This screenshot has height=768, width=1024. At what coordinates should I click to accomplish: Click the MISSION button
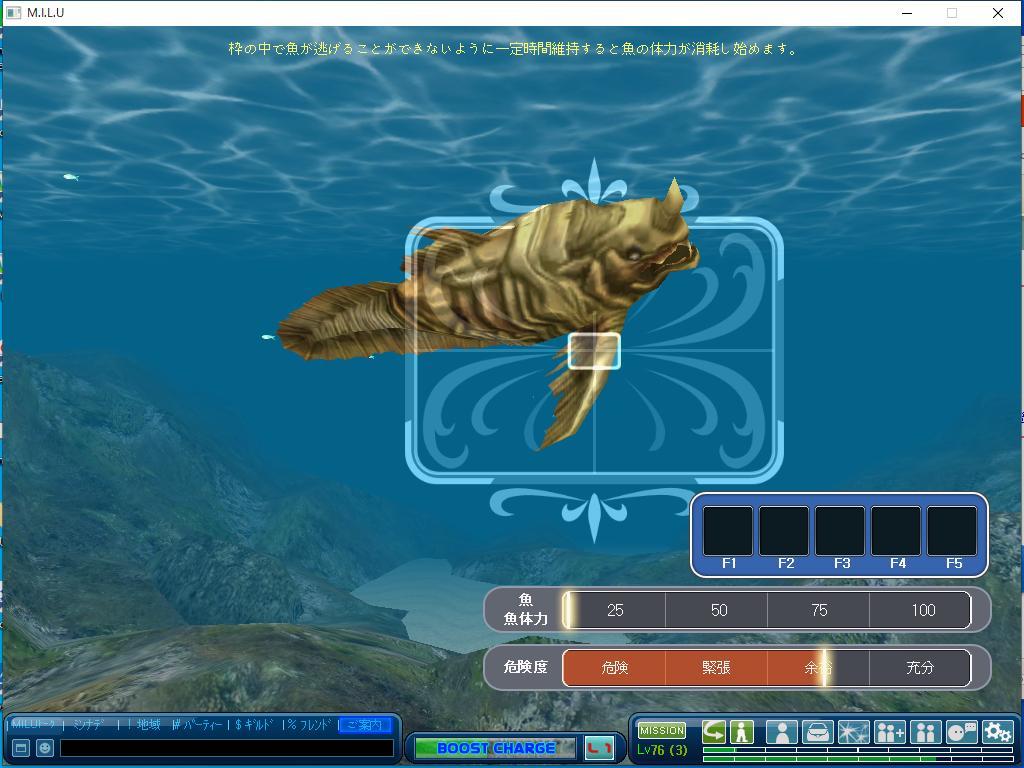[661, 731]
